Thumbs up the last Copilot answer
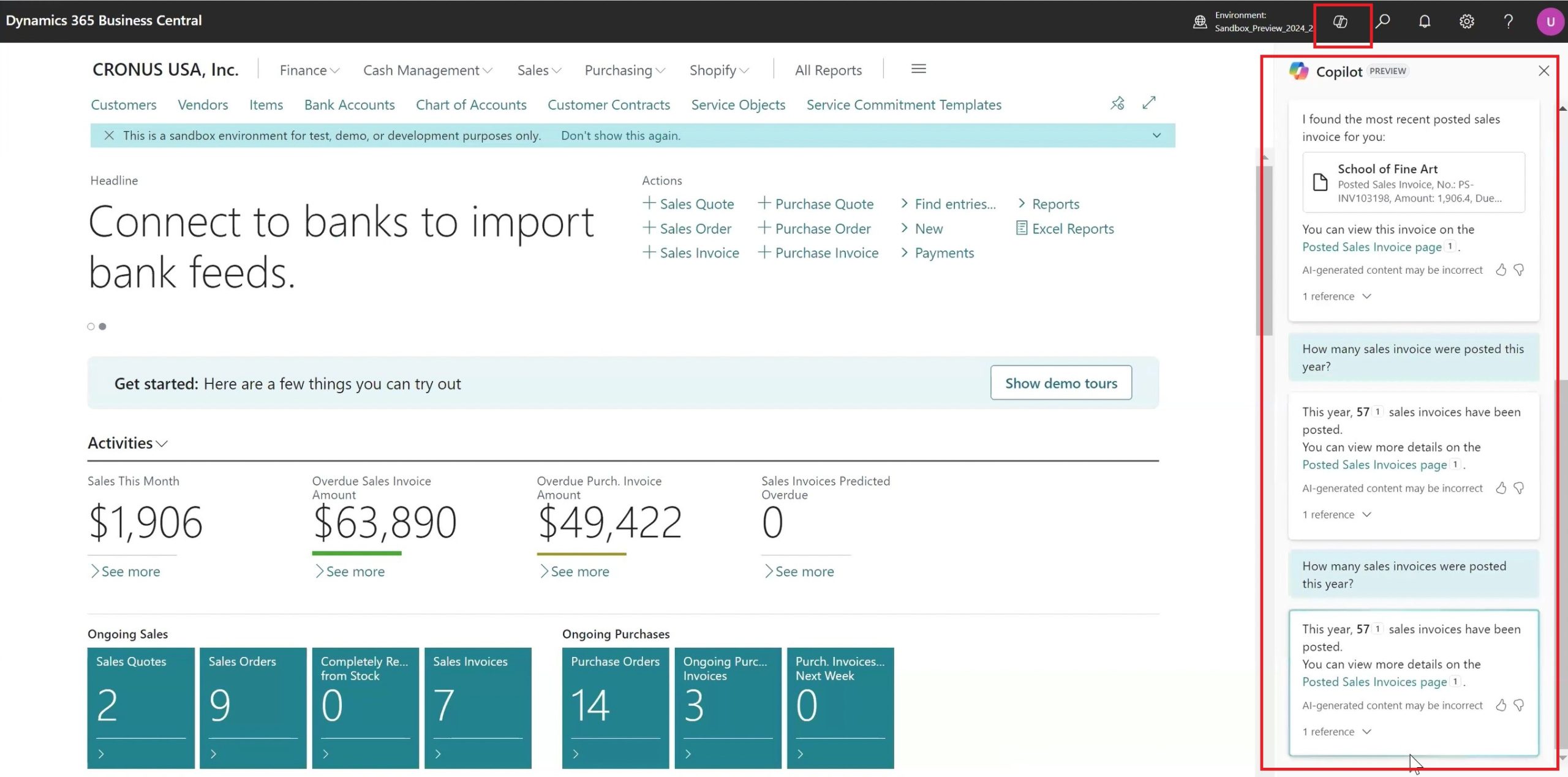The width and height of the screenshot is (1568, 777). (1501, 705)
